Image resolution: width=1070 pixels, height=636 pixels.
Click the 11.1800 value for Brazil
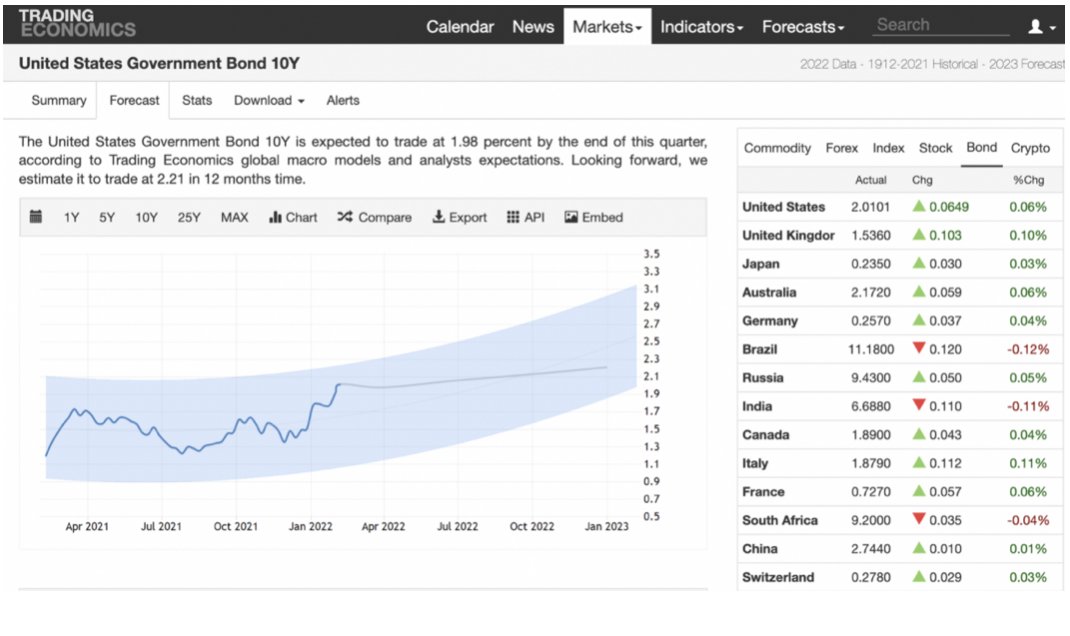click(871, 349)
